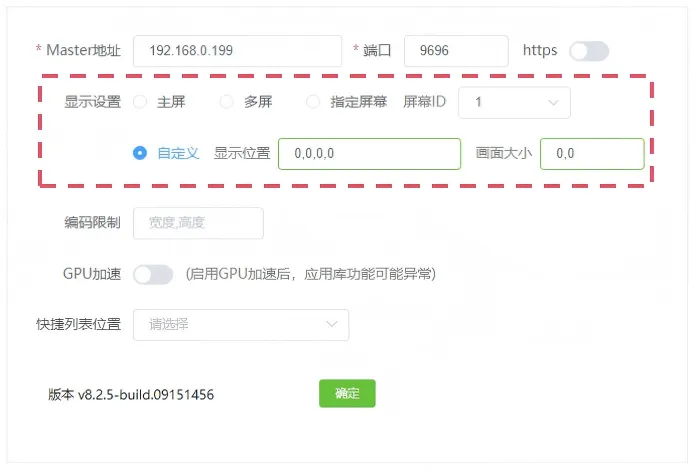Click the GPU加速 warning note text

(311, 274)
